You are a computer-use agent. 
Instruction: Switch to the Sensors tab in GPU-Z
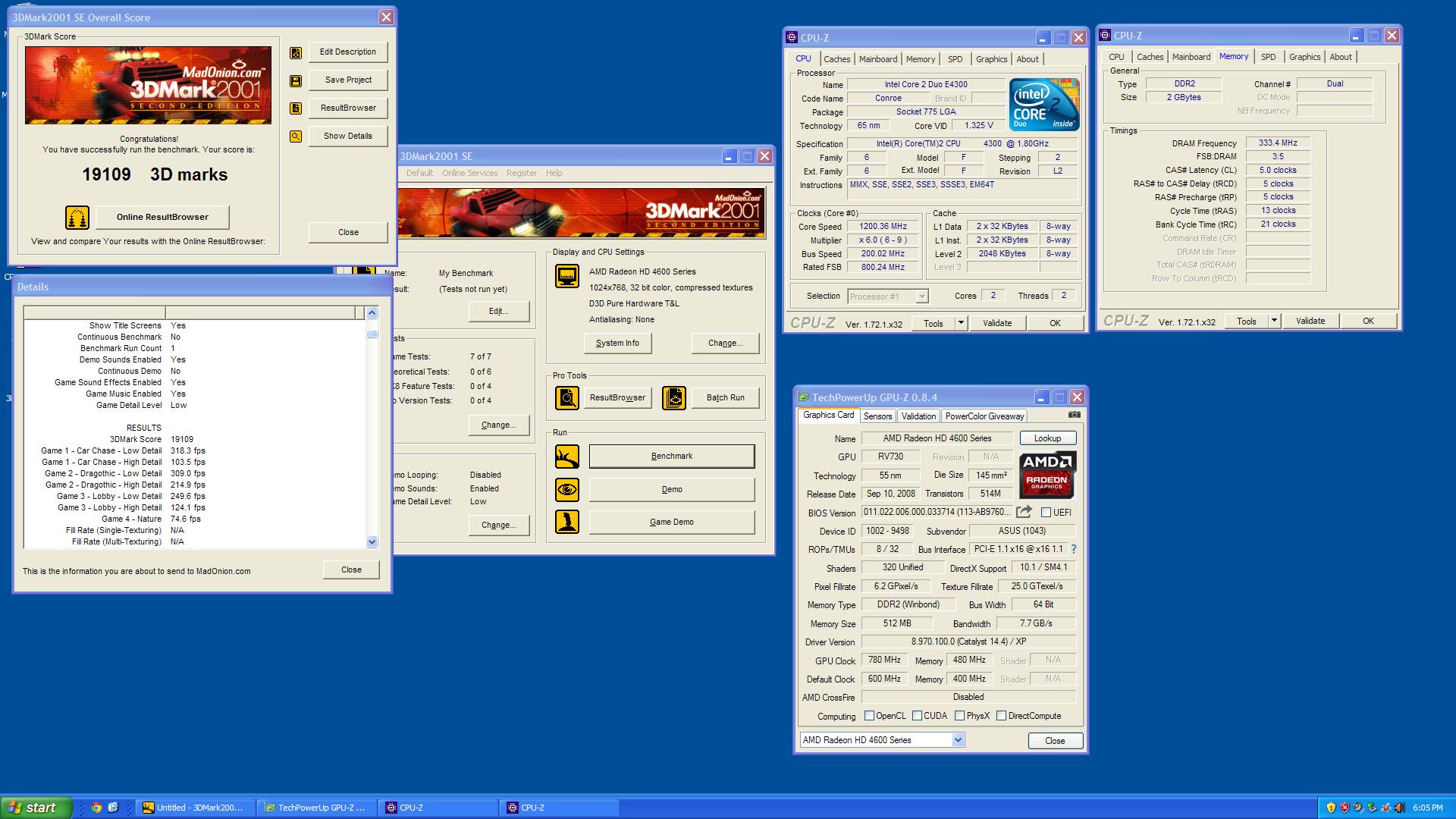[877, 416]
